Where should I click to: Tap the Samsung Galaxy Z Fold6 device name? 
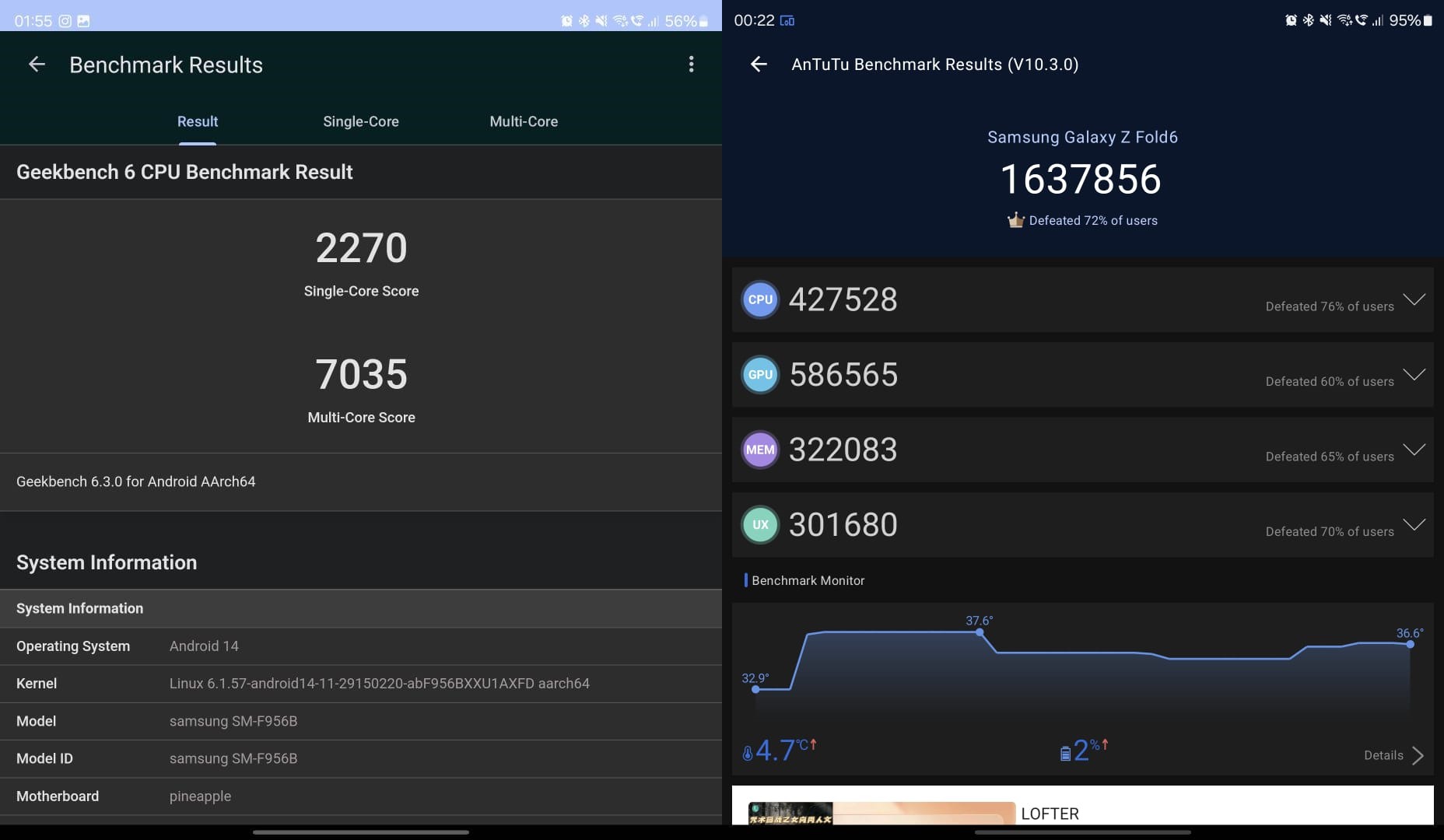click(x=1082, y=137)
